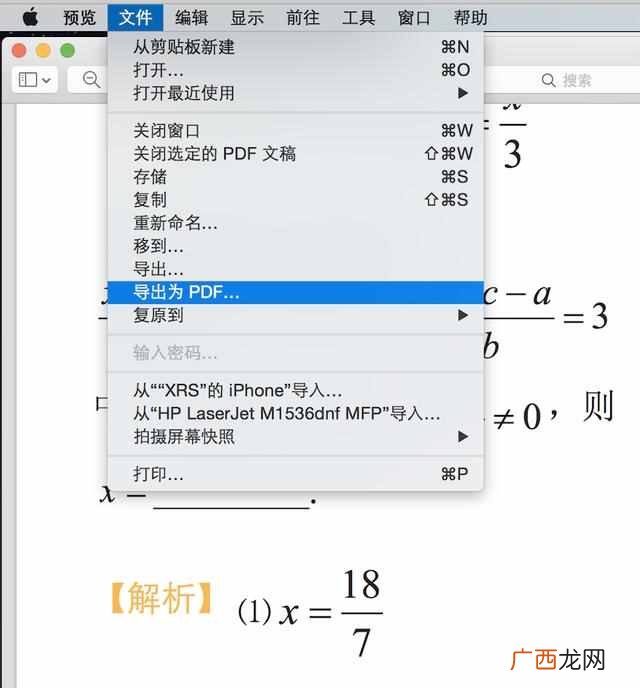The height and width of the screenshot is (688, 640).
Task: Open the 编辑 menu
Action: pos(191,18)
